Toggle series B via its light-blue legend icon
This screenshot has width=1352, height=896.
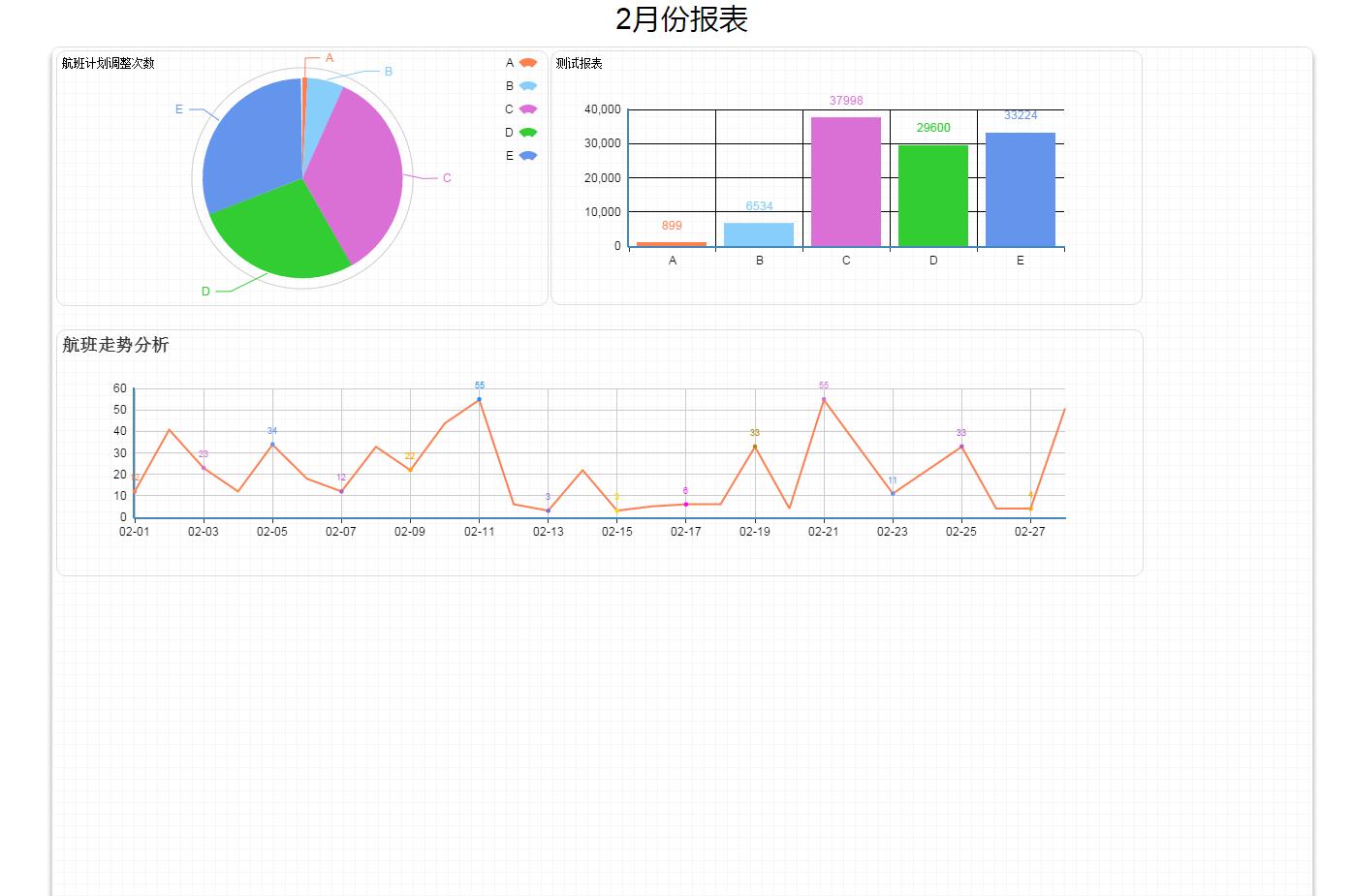tap(528, 86)
